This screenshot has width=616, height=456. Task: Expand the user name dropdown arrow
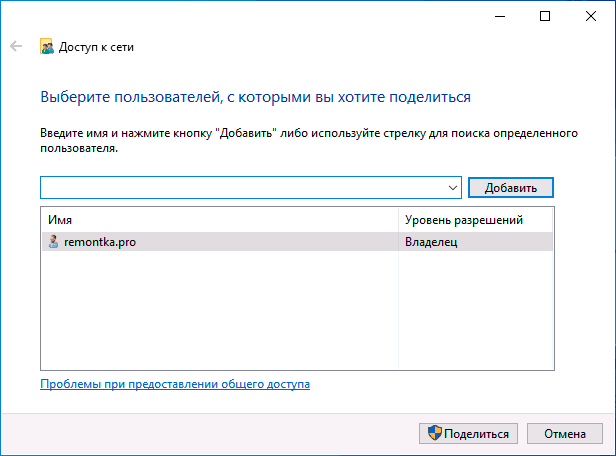[453, 188]
